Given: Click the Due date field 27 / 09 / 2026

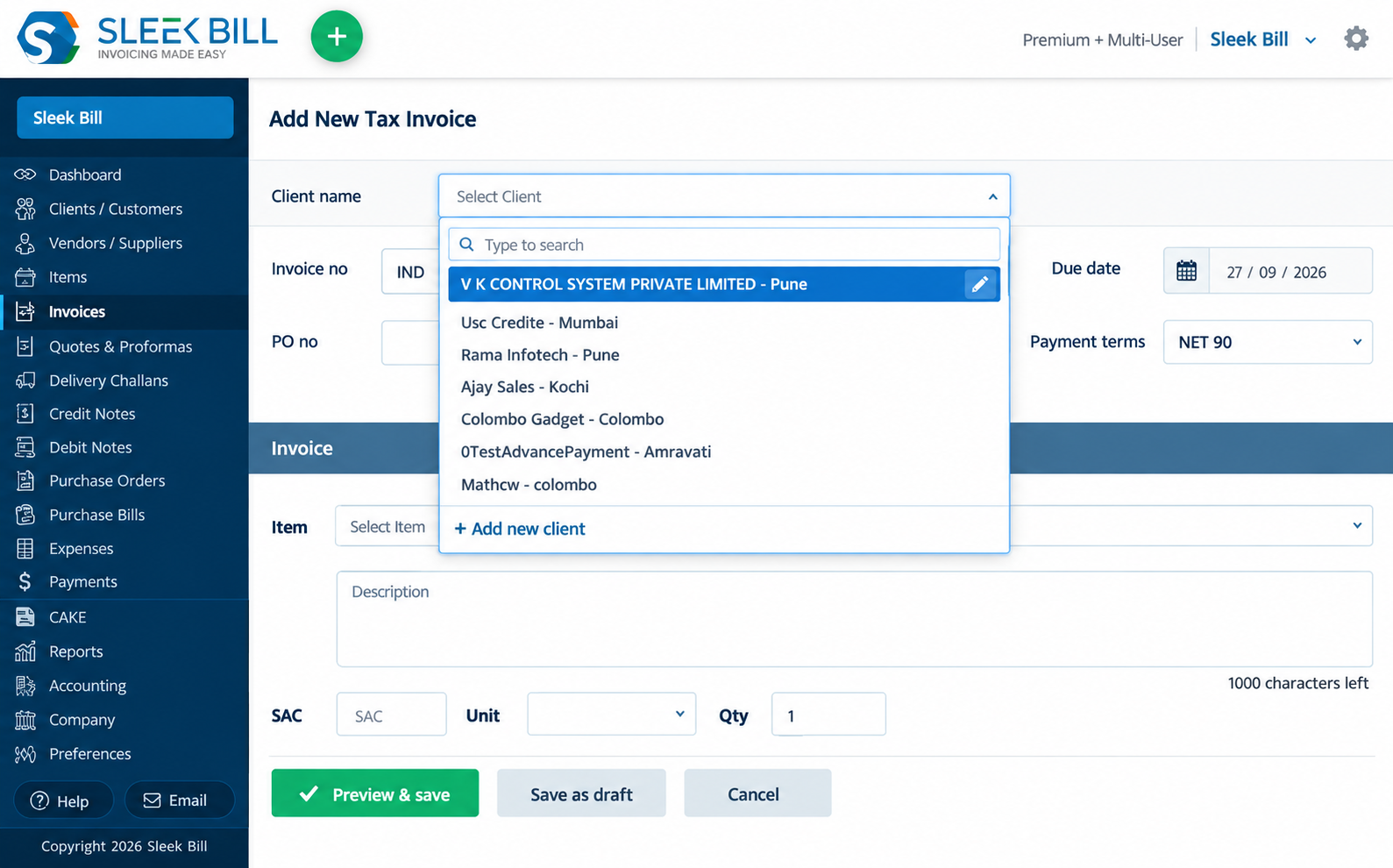Looking at the screenshot, I should click(1290, 272).
